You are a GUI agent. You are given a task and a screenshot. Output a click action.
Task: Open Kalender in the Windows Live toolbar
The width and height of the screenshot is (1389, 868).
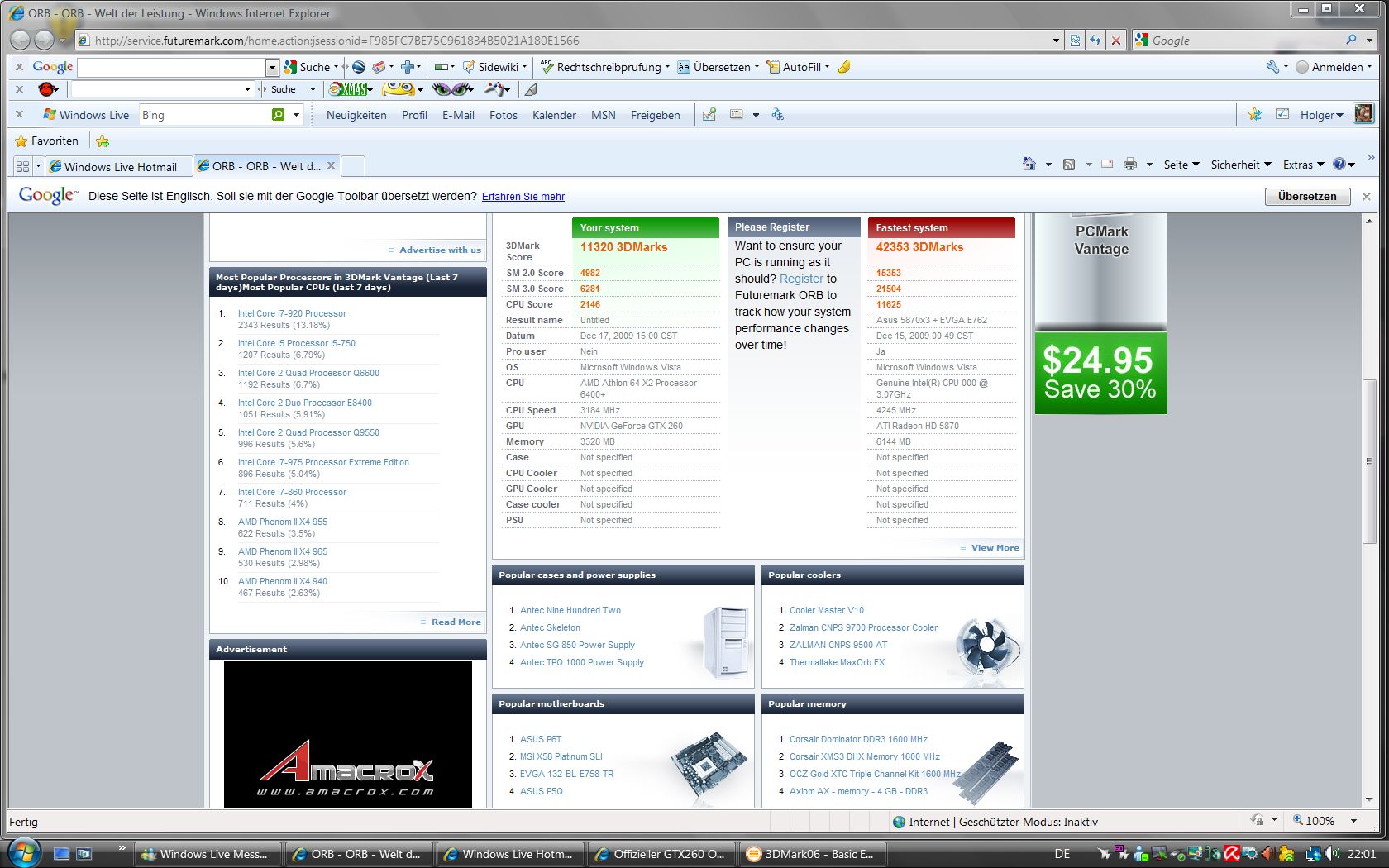[554, 115]
